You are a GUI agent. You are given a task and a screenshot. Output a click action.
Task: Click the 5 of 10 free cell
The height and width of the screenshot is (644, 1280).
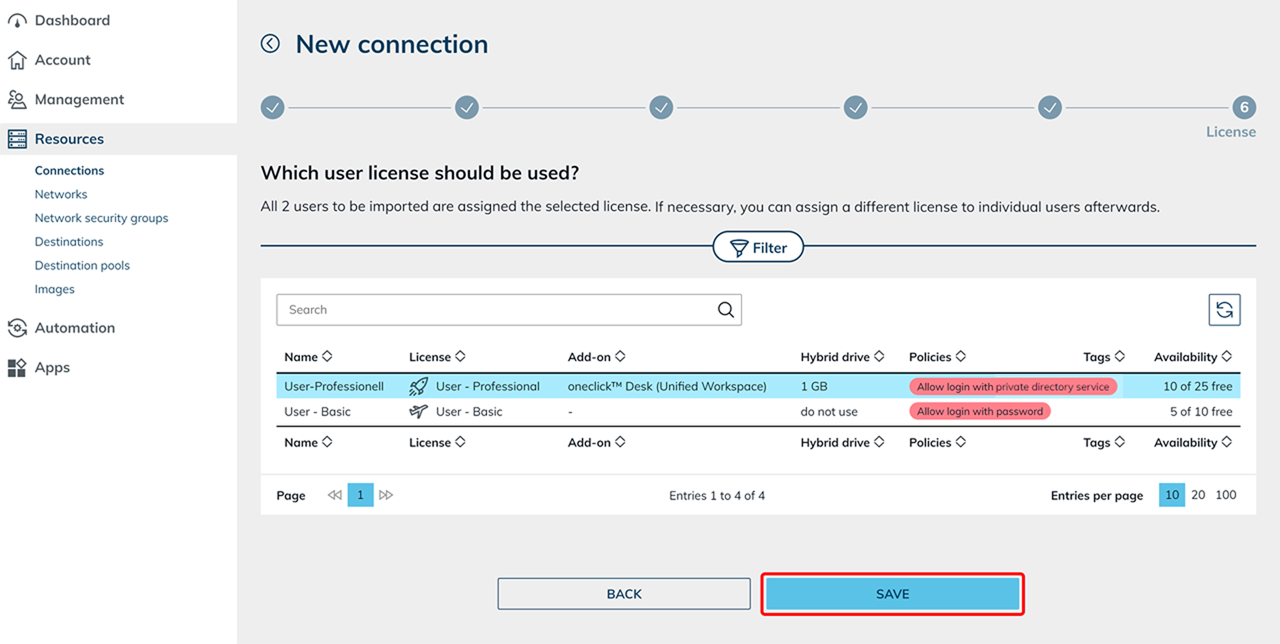(x=1201, y=412)
